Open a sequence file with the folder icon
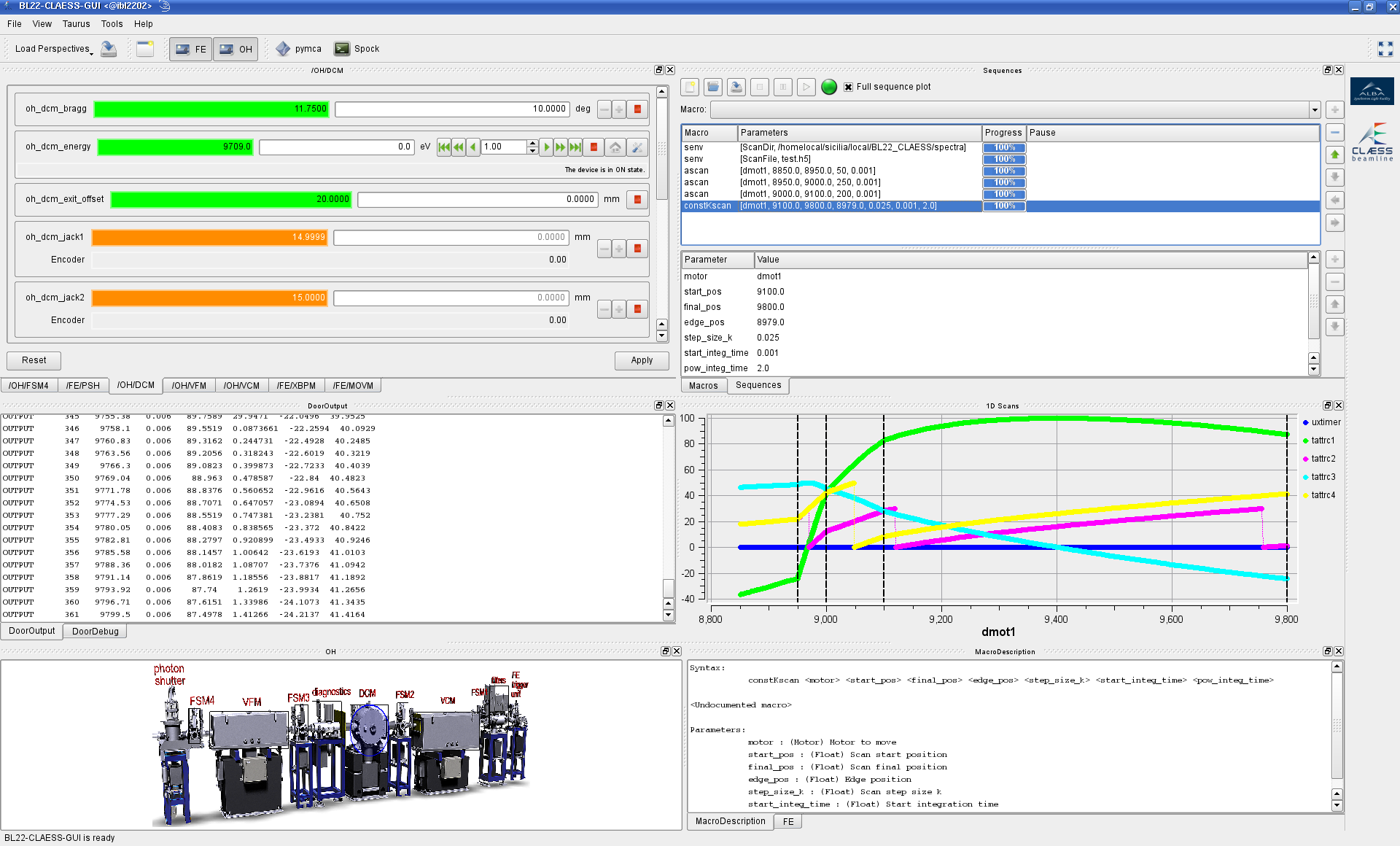This screenshot has height=846, width=1400. coord(713,88)
